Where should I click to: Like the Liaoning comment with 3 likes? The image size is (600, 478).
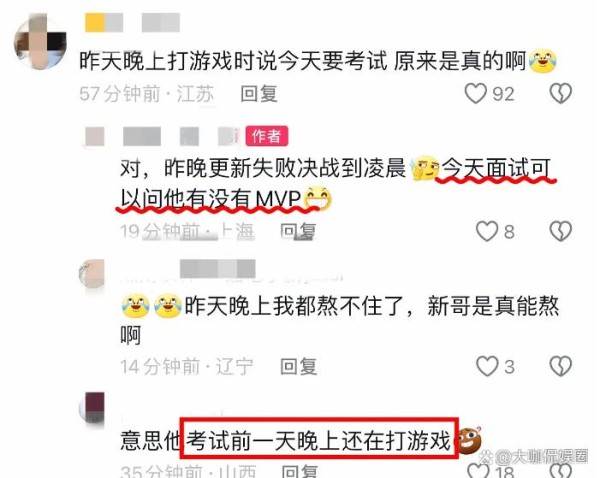(487, 366)
